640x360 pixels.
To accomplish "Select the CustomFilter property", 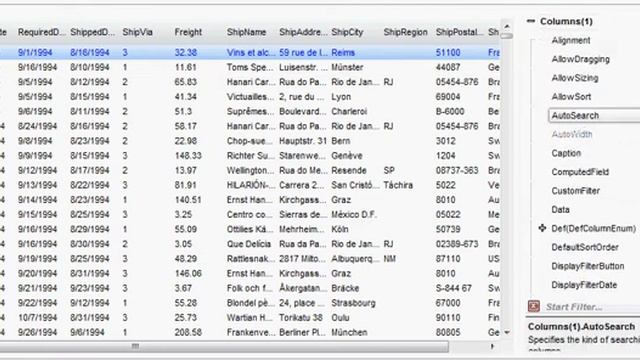I will tap(576, 191).
